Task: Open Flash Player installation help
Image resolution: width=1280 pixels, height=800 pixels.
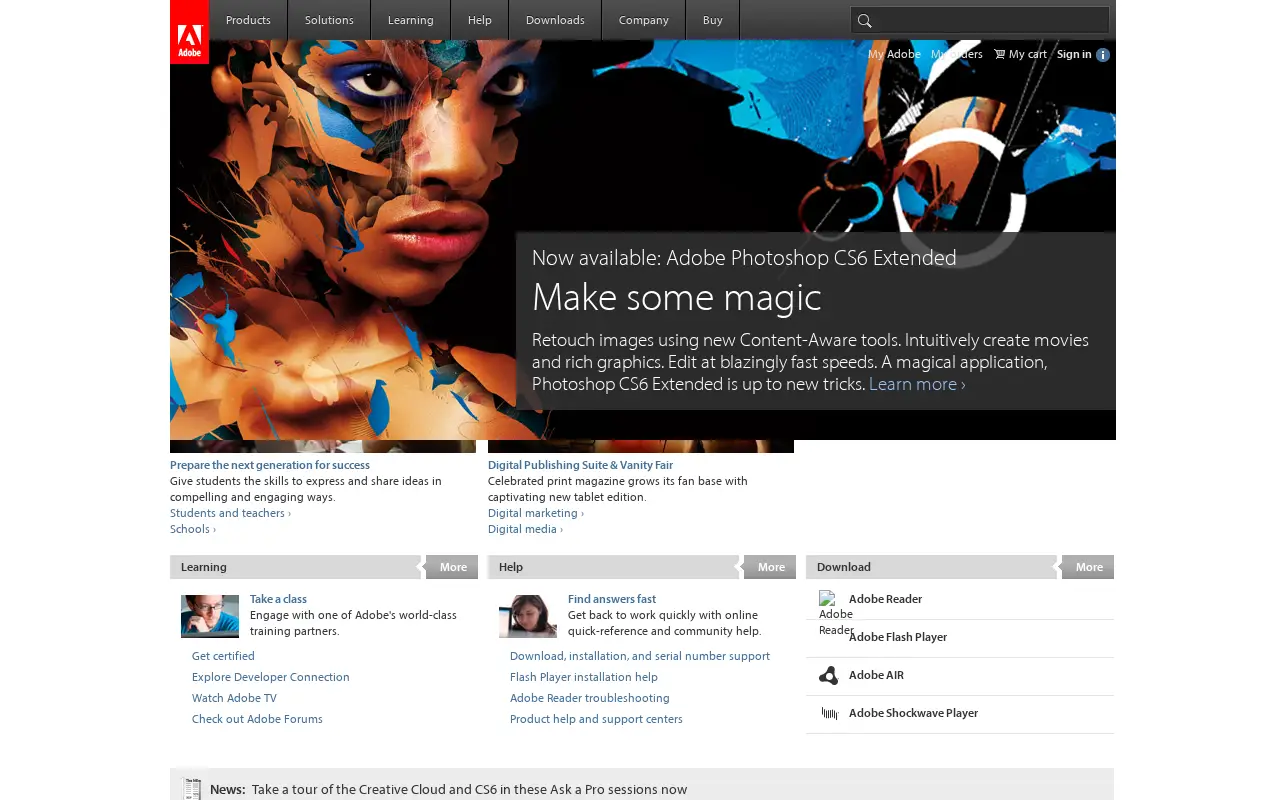Action: tap(584, 677)
